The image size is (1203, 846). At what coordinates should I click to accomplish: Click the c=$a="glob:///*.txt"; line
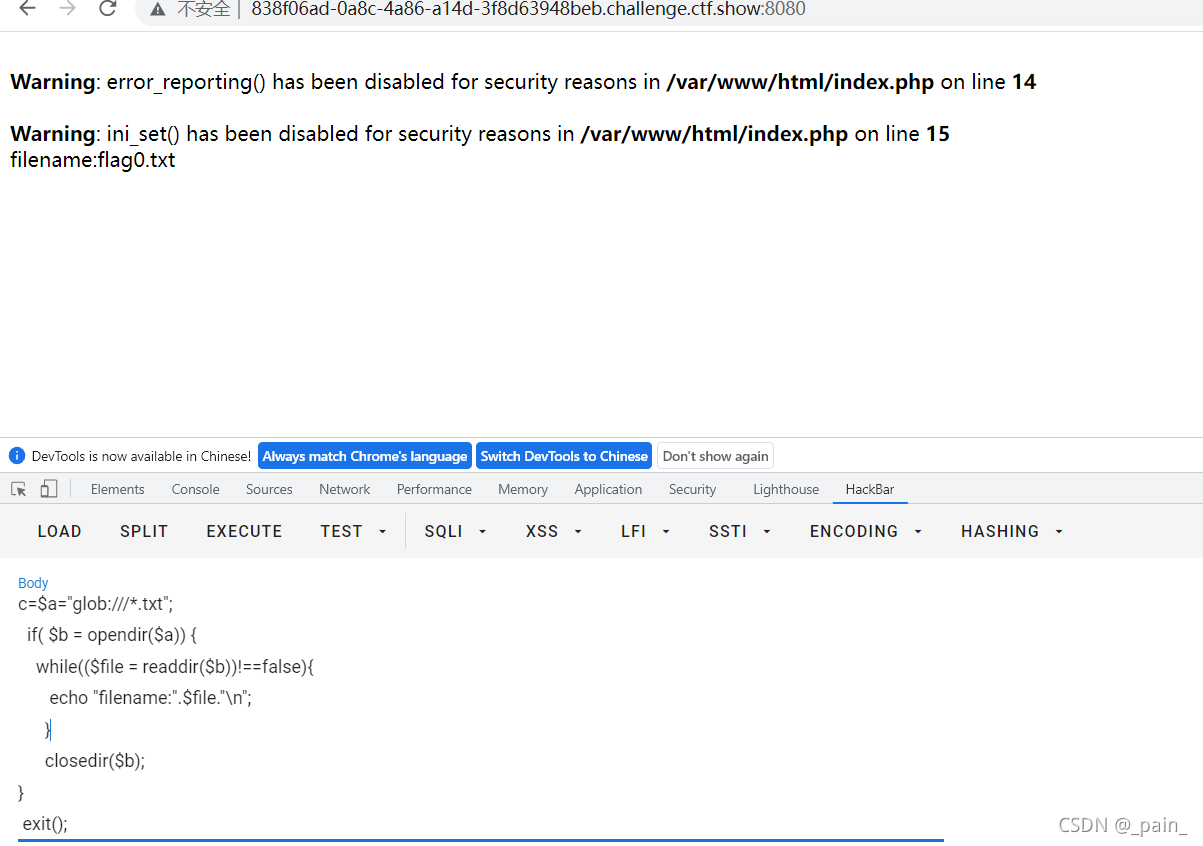(96, 604)
